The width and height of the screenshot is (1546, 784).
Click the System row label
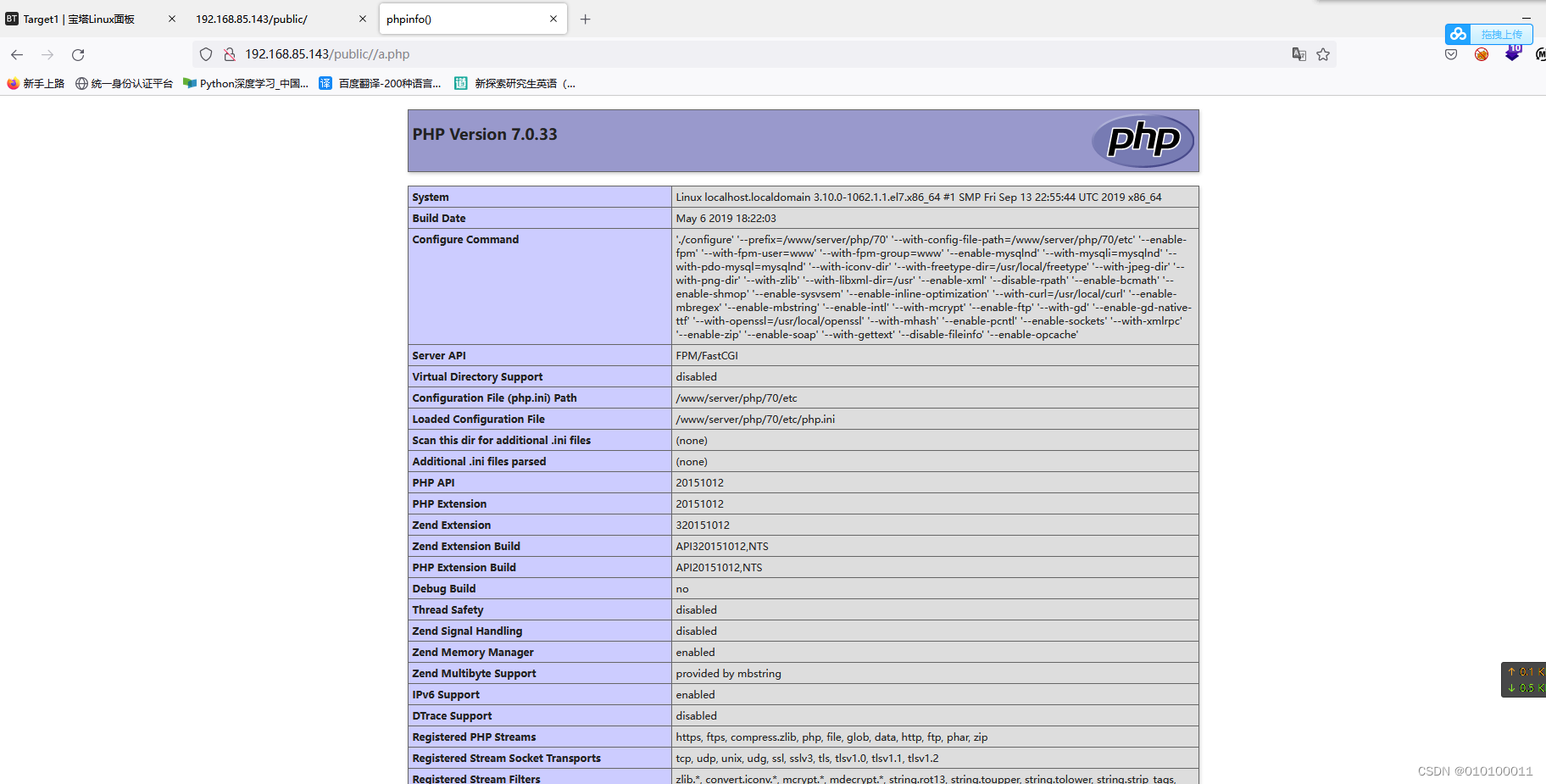pos(431,197)
